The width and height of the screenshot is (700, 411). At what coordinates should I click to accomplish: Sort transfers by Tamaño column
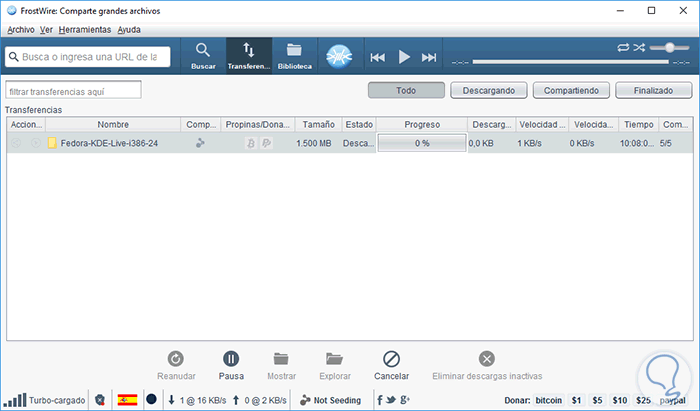[318, 125]
